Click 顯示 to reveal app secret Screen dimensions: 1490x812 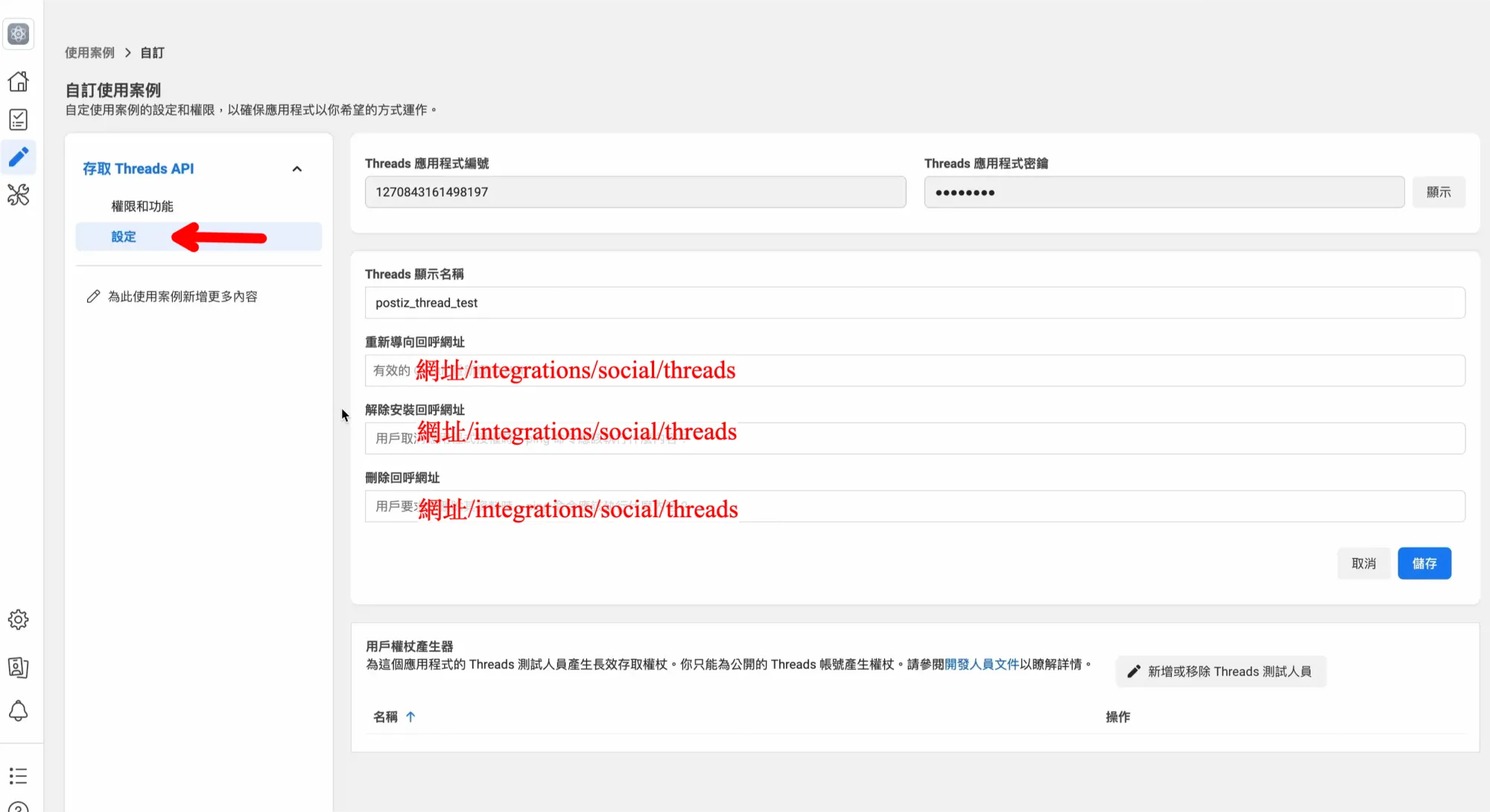[x=1439, y=192]
